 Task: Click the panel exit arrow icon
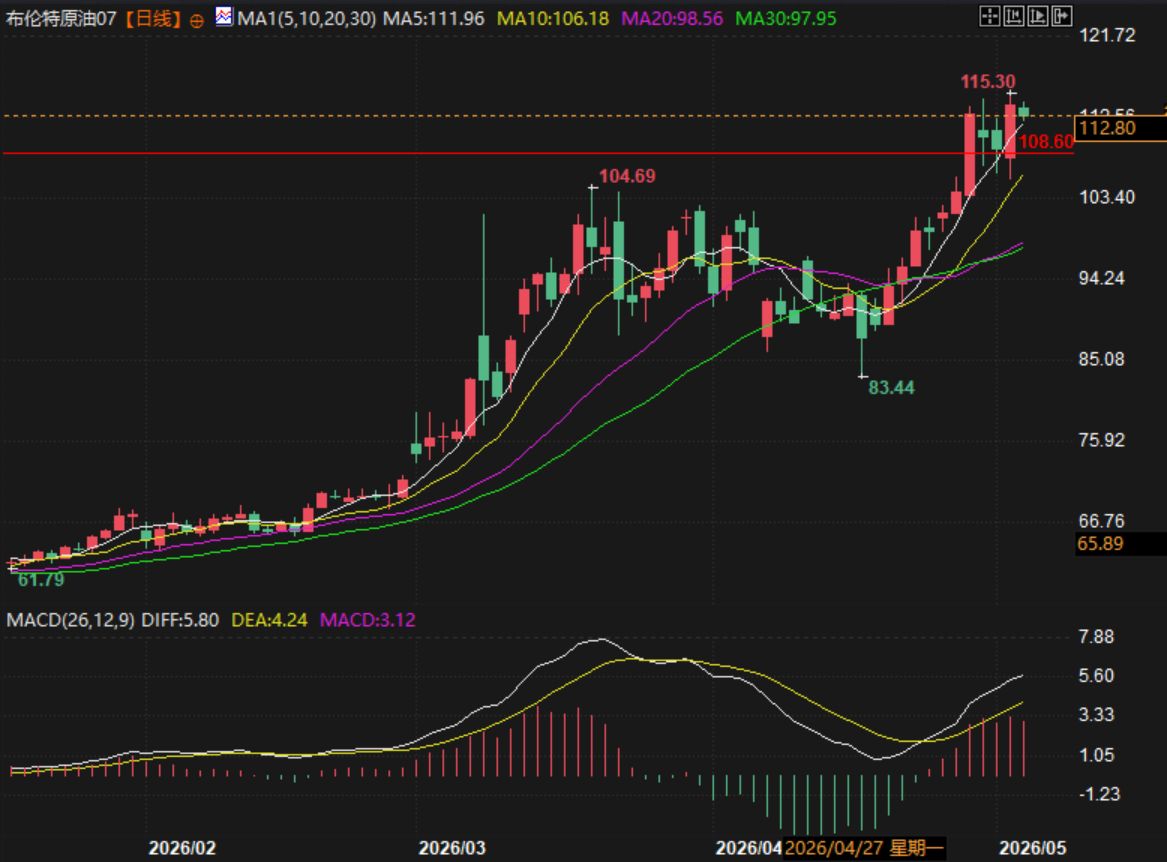click(1061, 16)
